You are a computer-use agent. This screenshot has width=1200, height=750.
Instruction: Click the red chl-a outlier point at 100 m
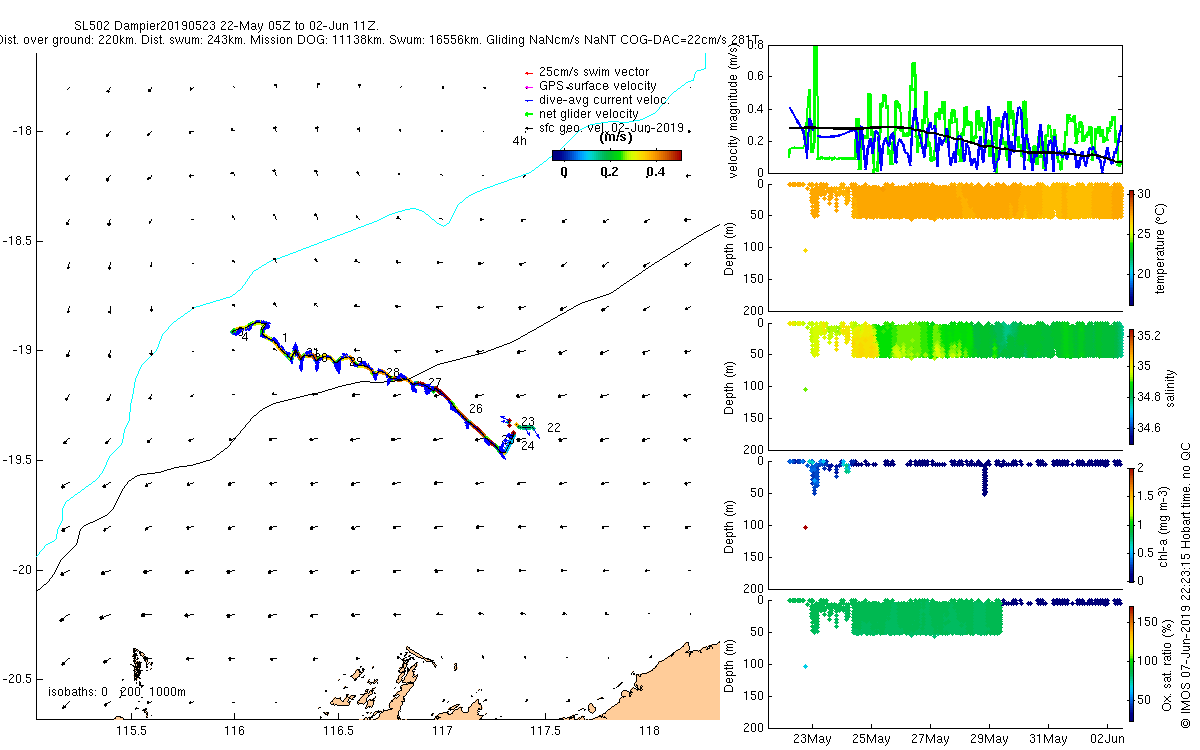tap(805, 527)
